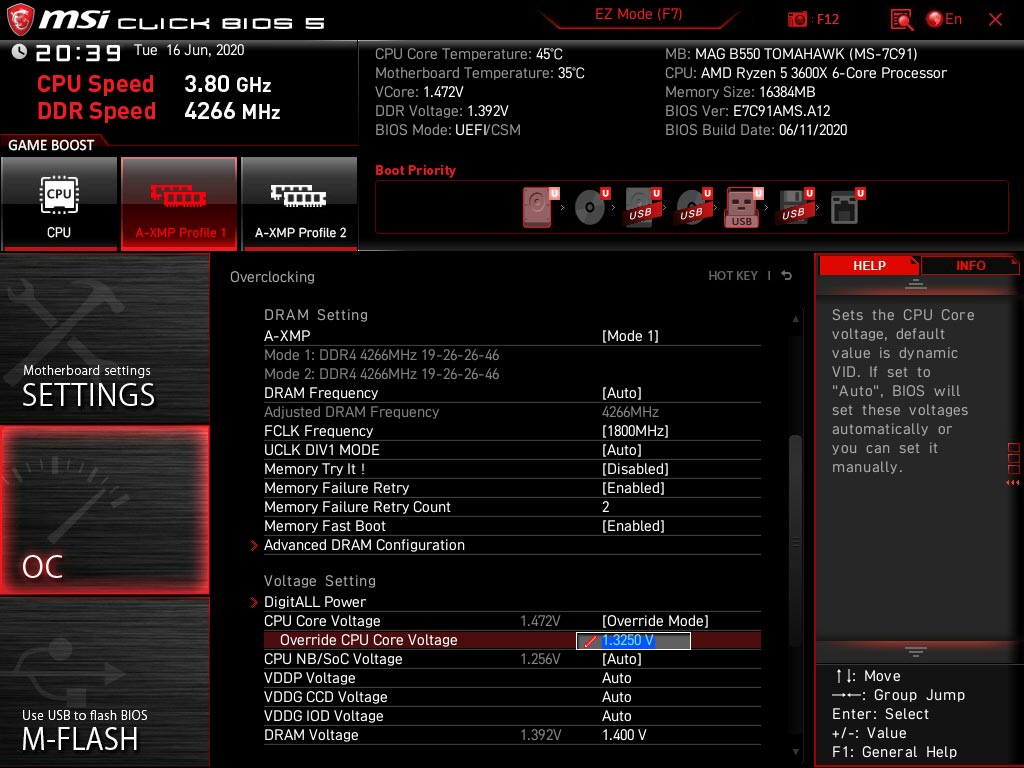Screen dimensions: 1024x768
Task: Open M-FLASH to flash BIOS
Action: [104, 682]
